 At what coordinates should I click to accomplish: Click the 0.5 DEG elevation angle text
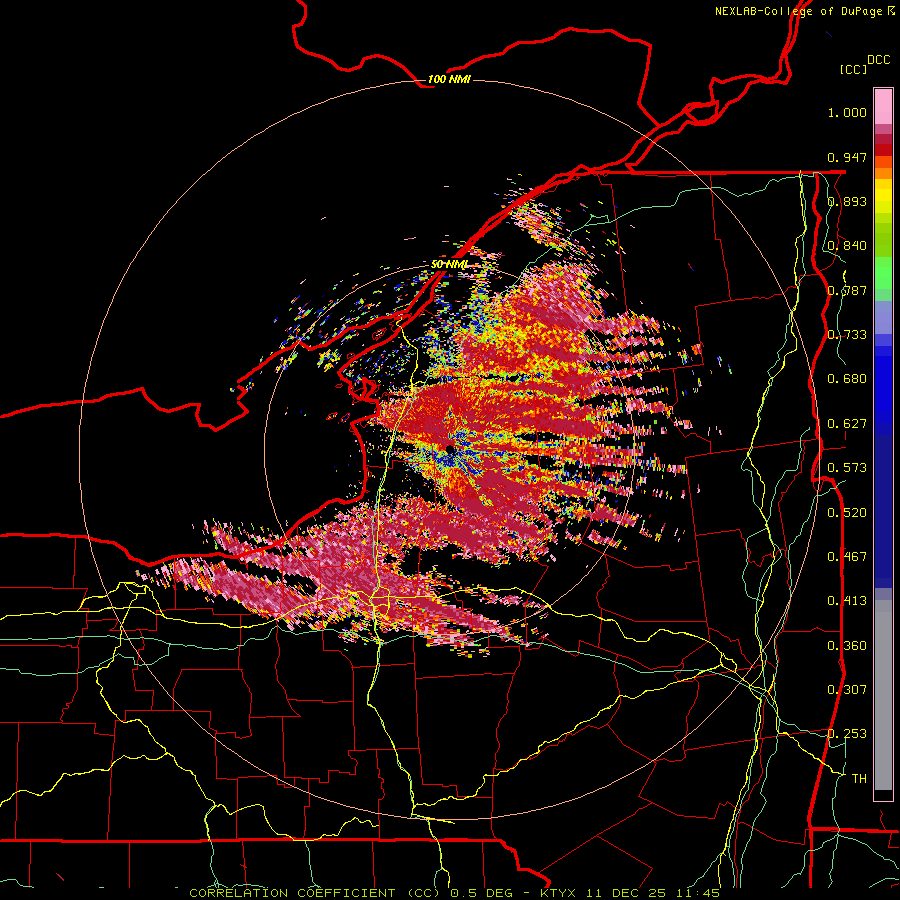[x=481, y=893]
